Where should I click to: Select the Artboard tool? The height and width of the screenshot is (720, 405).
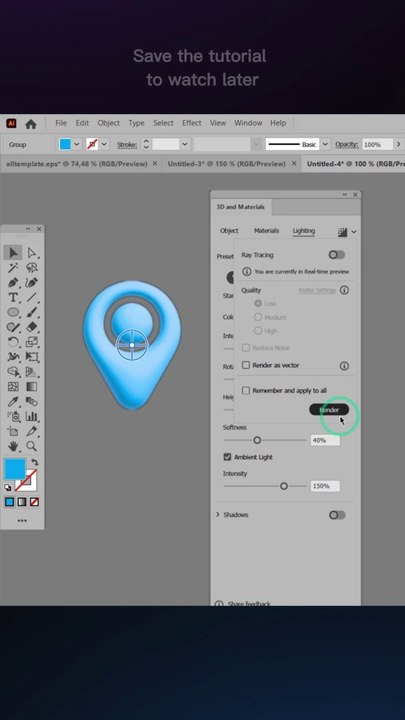(13, 431)
